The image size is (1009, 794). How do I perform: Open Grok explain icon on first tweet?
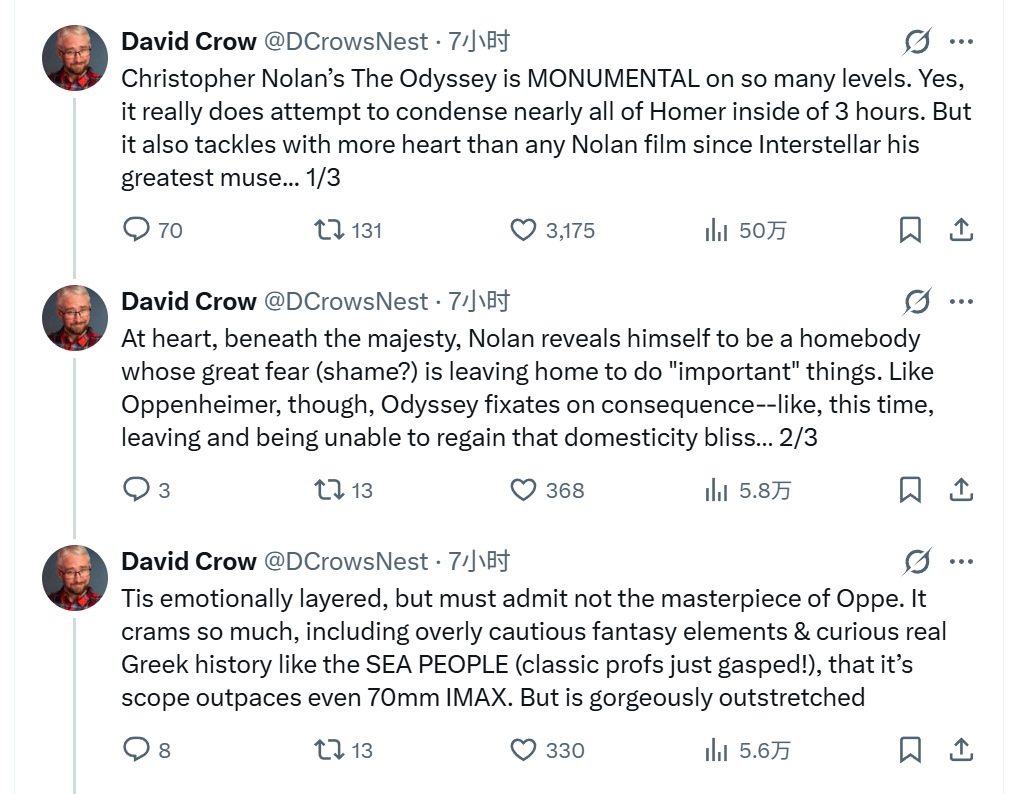point(916,42)
